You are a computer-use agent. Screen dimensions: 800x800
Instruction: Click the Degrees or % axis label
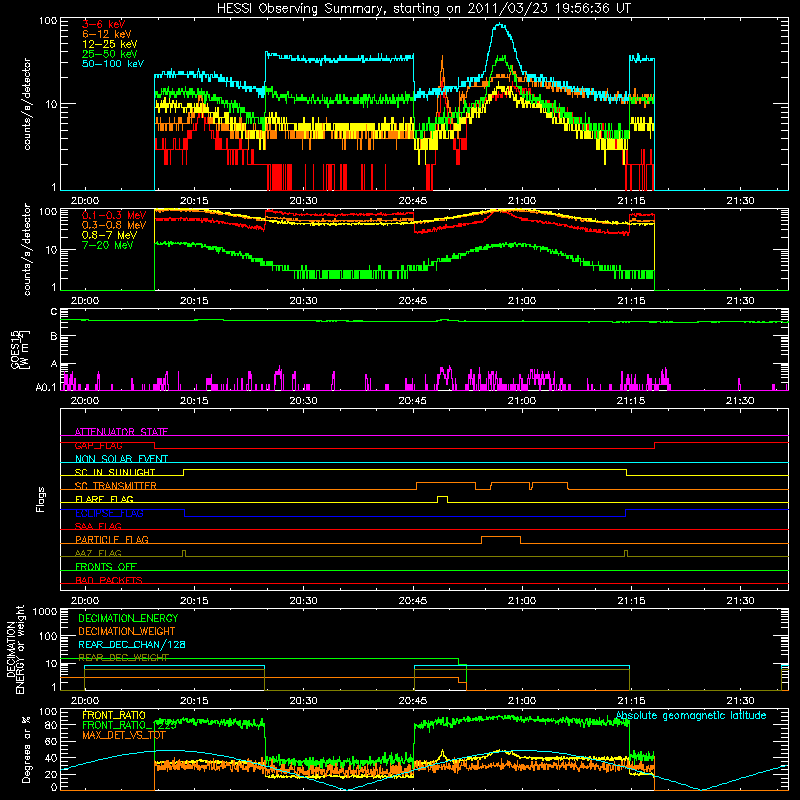[26, 749]
